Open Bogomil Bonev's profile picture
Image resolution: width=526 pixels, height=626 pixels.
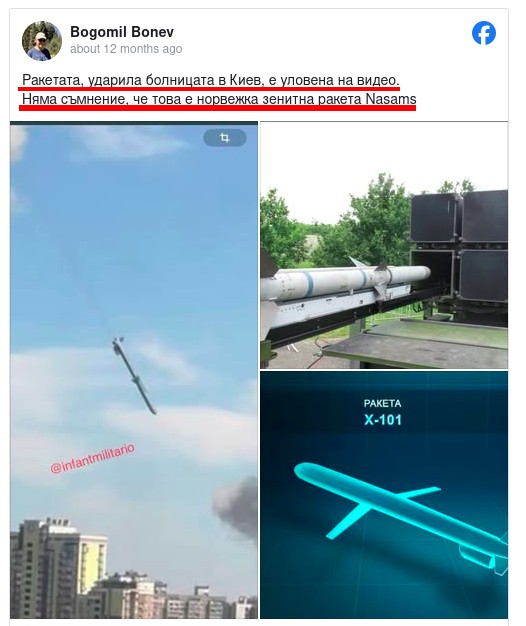[x=42, y=41]
